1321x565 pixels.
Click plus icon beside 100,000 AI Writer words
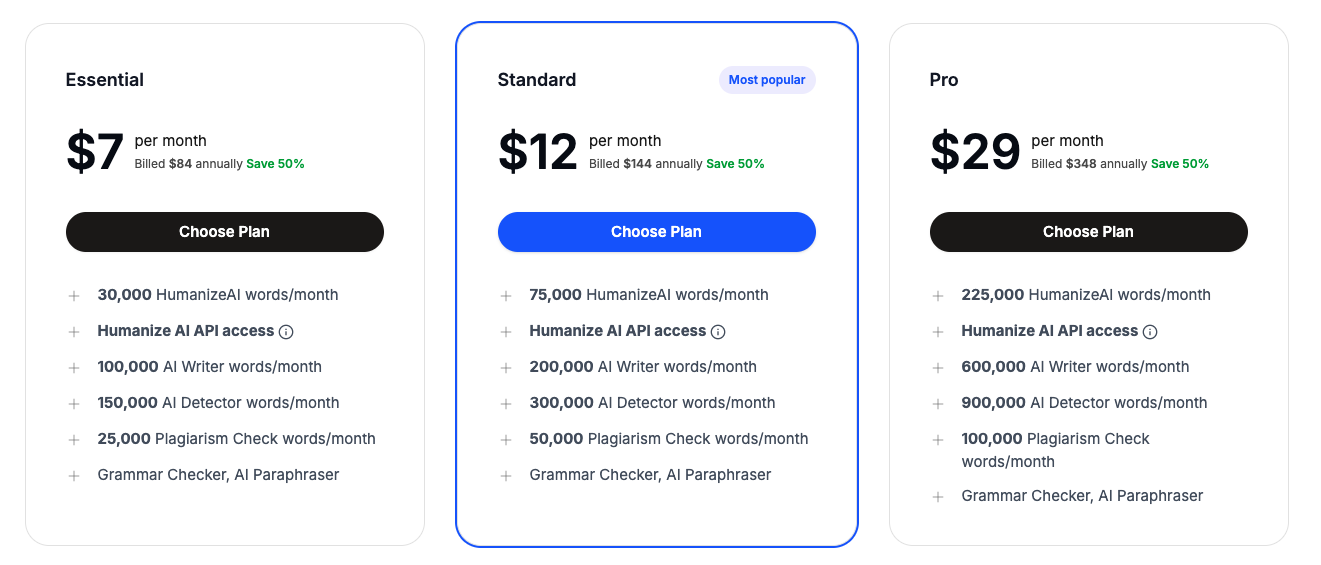point(74,368)
